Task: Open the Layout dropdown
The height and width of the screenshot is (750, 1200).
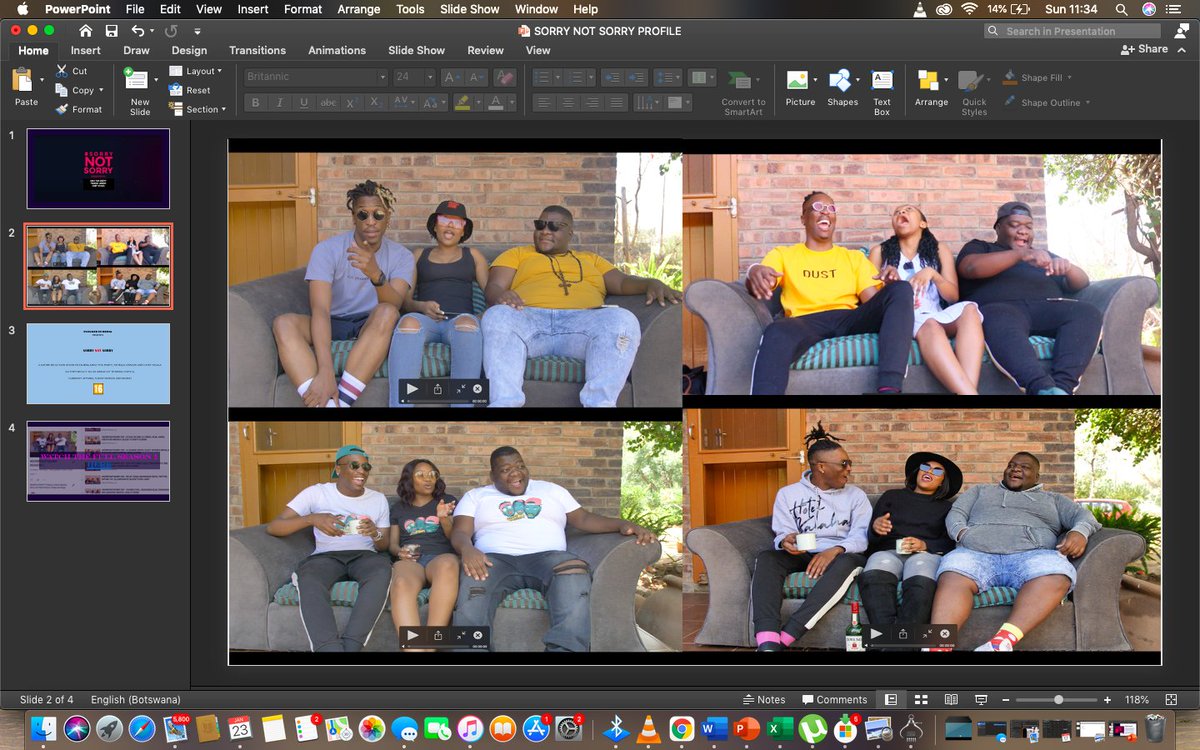Action: point(195,71)
